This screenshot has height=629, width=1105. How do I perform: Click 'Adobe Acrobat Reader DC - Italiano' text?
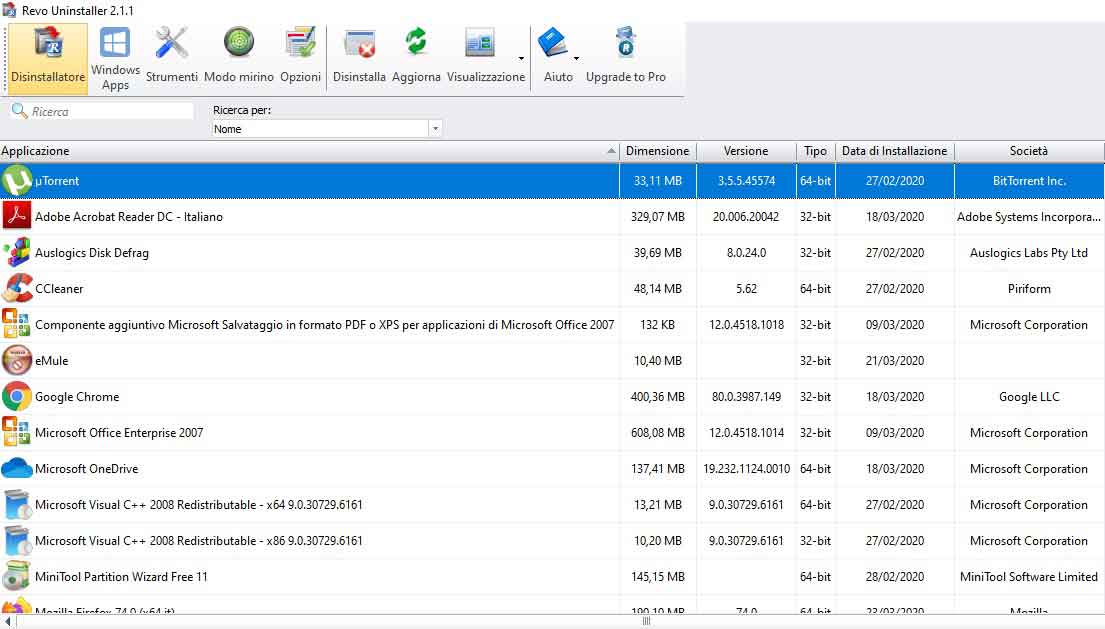[129, 217]
